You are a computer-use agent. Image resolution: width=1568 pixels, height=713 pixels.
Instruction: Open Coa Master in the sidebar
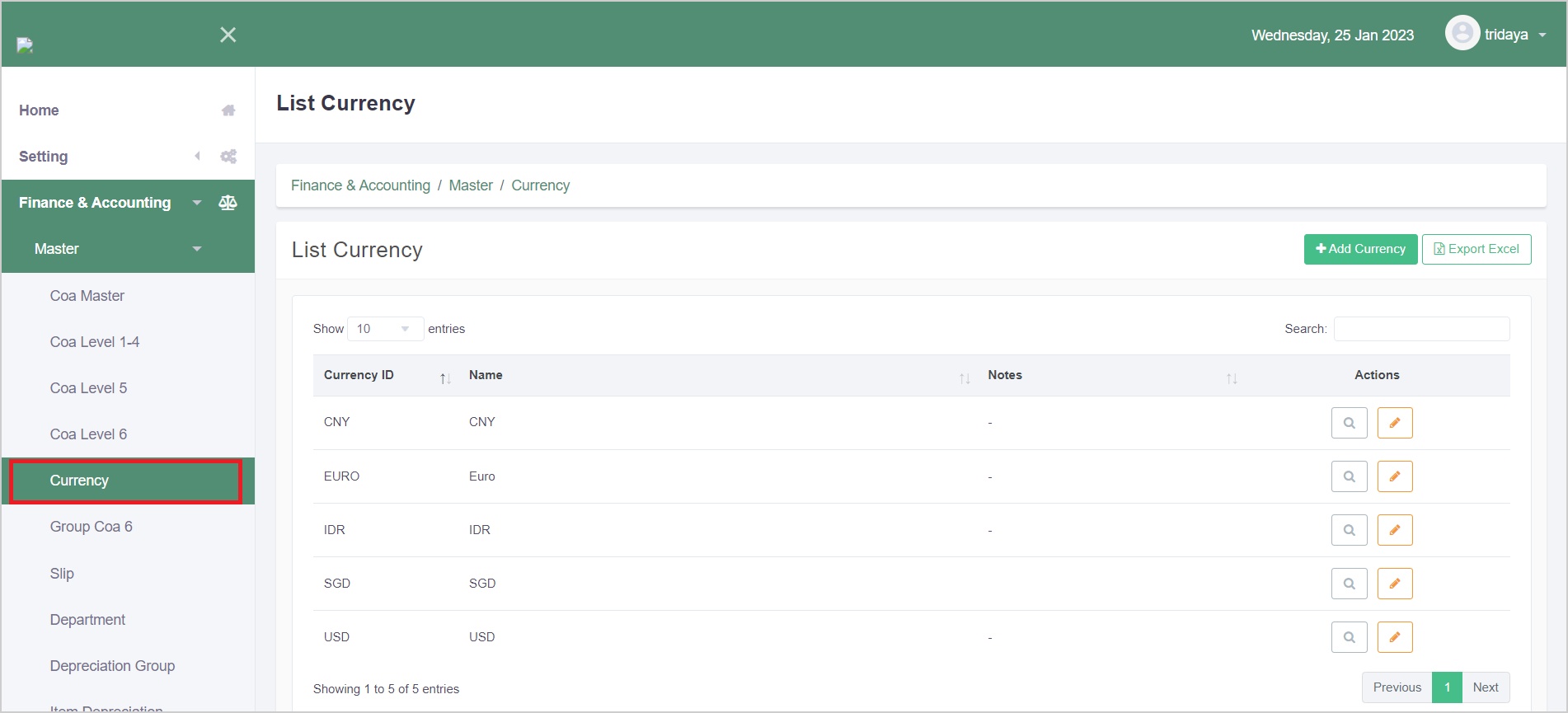87,296
